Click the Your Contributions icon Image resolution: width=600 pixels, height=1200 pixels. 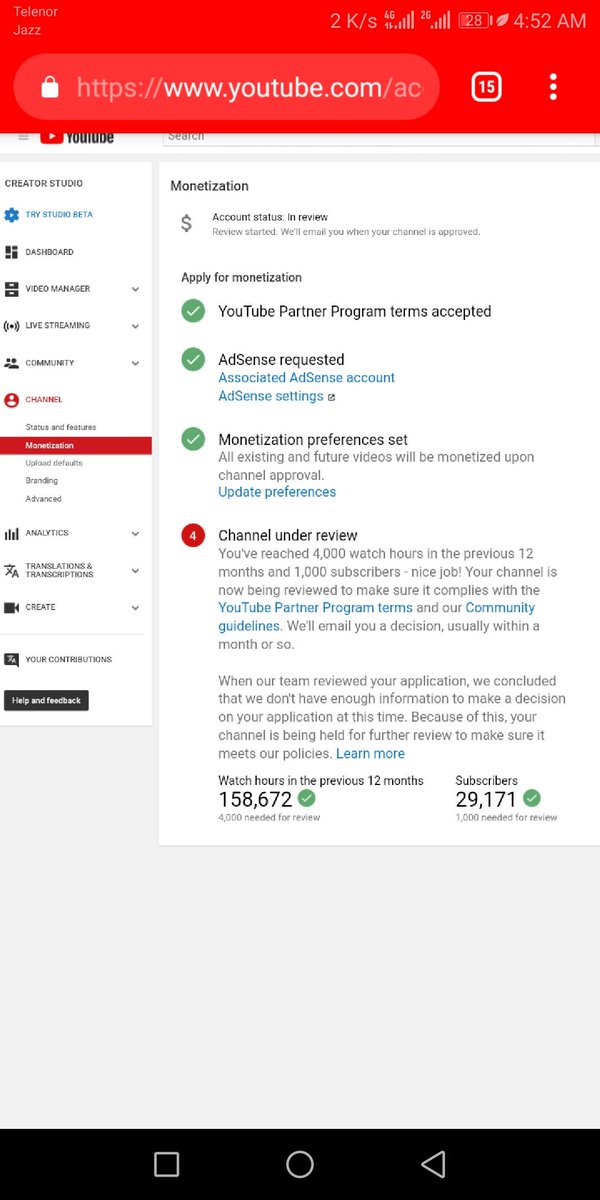(11, 660)
